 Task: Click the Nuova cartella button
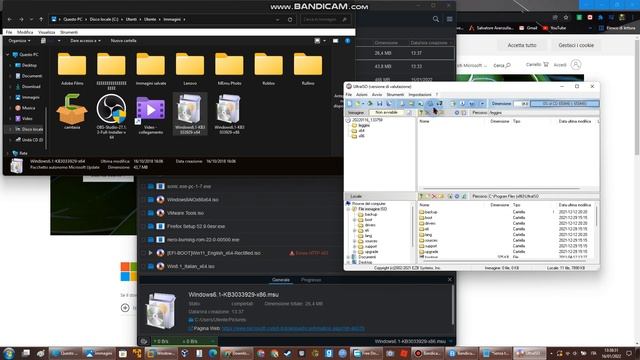(x=123, y=41)
